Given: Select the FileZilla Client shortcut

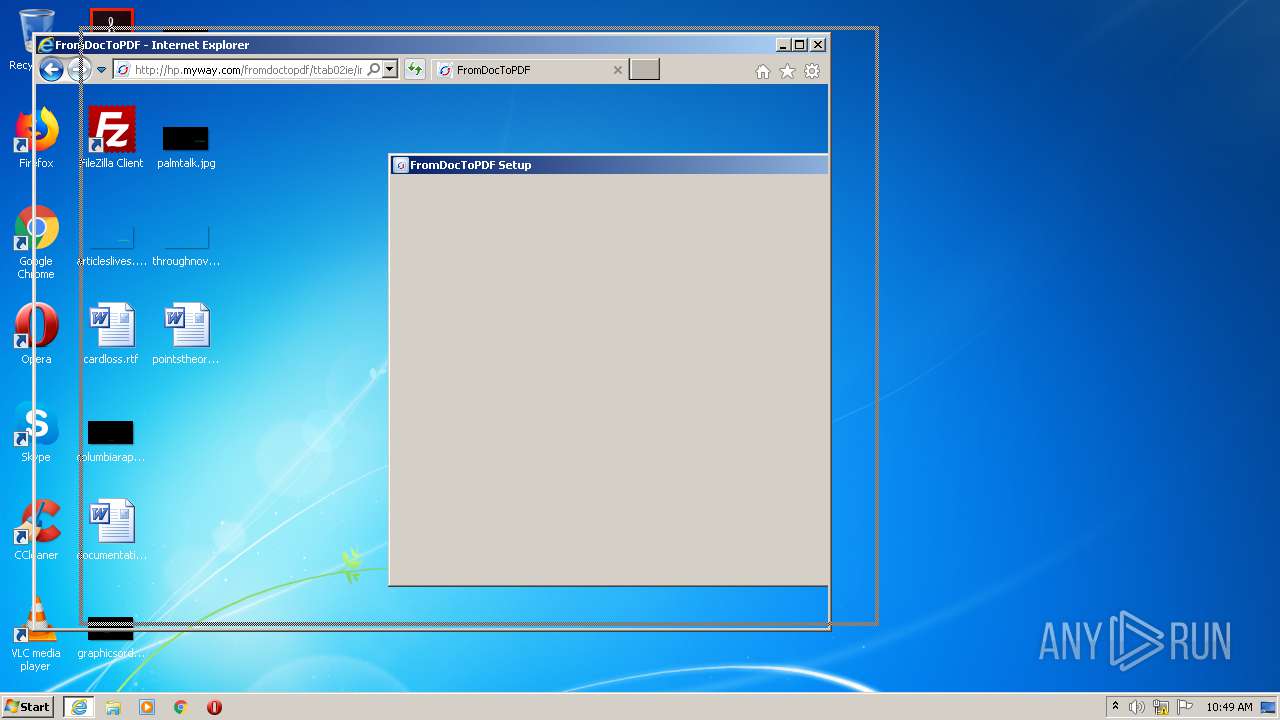Looking at the screenshot, I should (111, 138).
